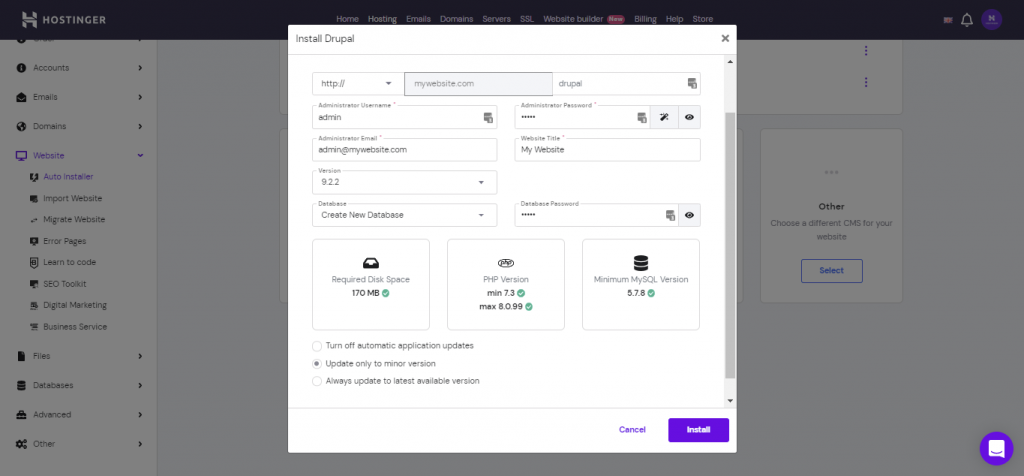Image resolution: width=1024 pixels, height=476 pixels.
Task: Expand the Domains sidebar section
Action: point(140,127)
